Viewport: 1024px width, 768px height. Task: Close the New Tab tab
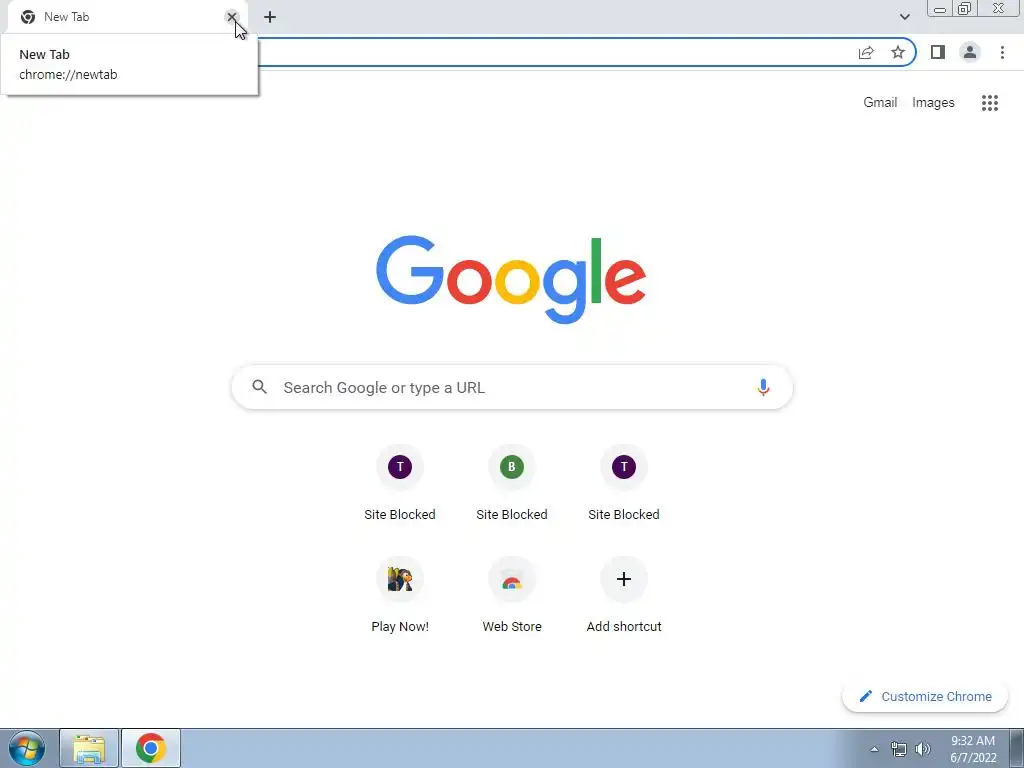click(x=232, y=17)
